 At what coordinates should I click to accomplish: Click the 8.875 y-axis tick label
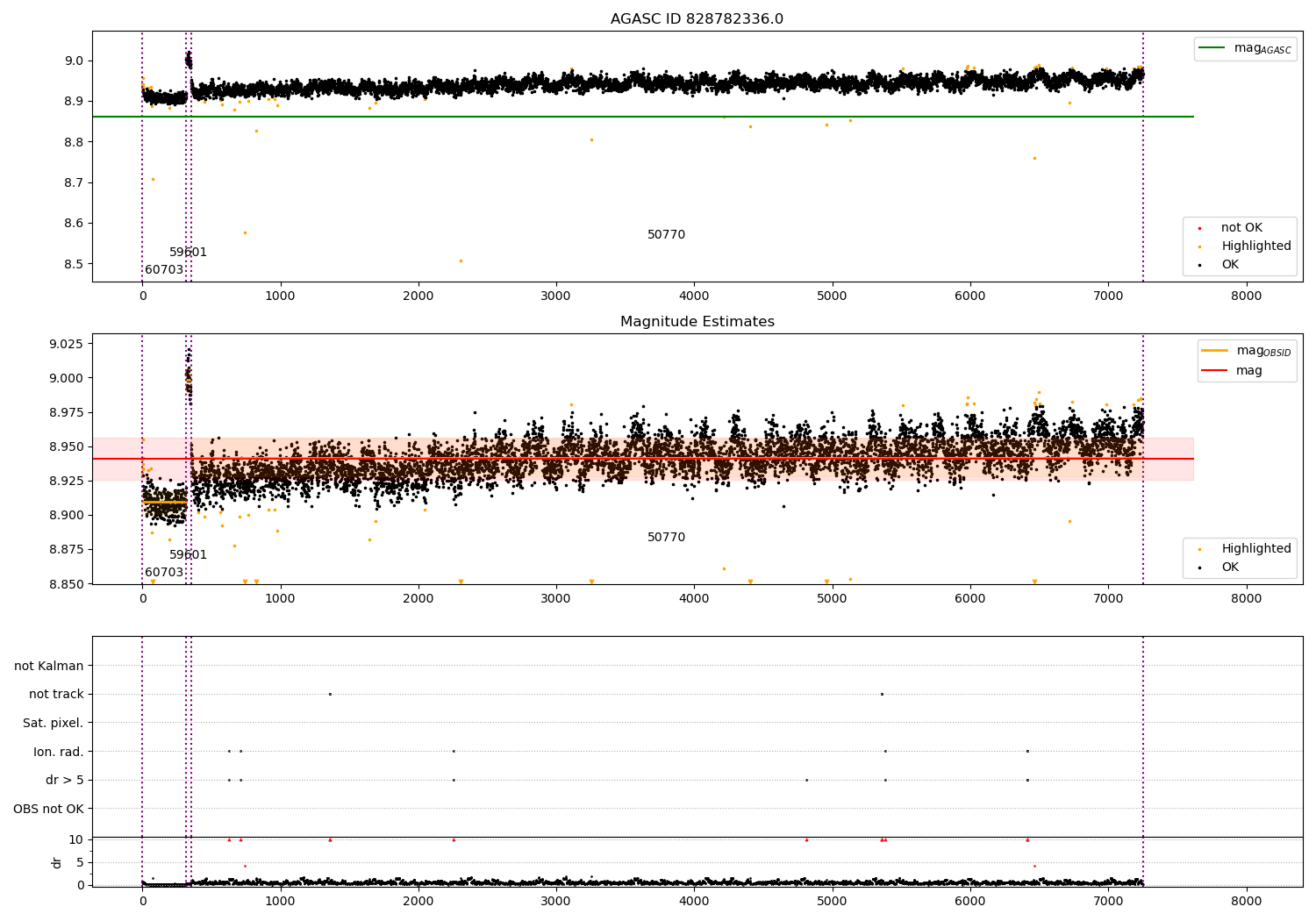67,550
